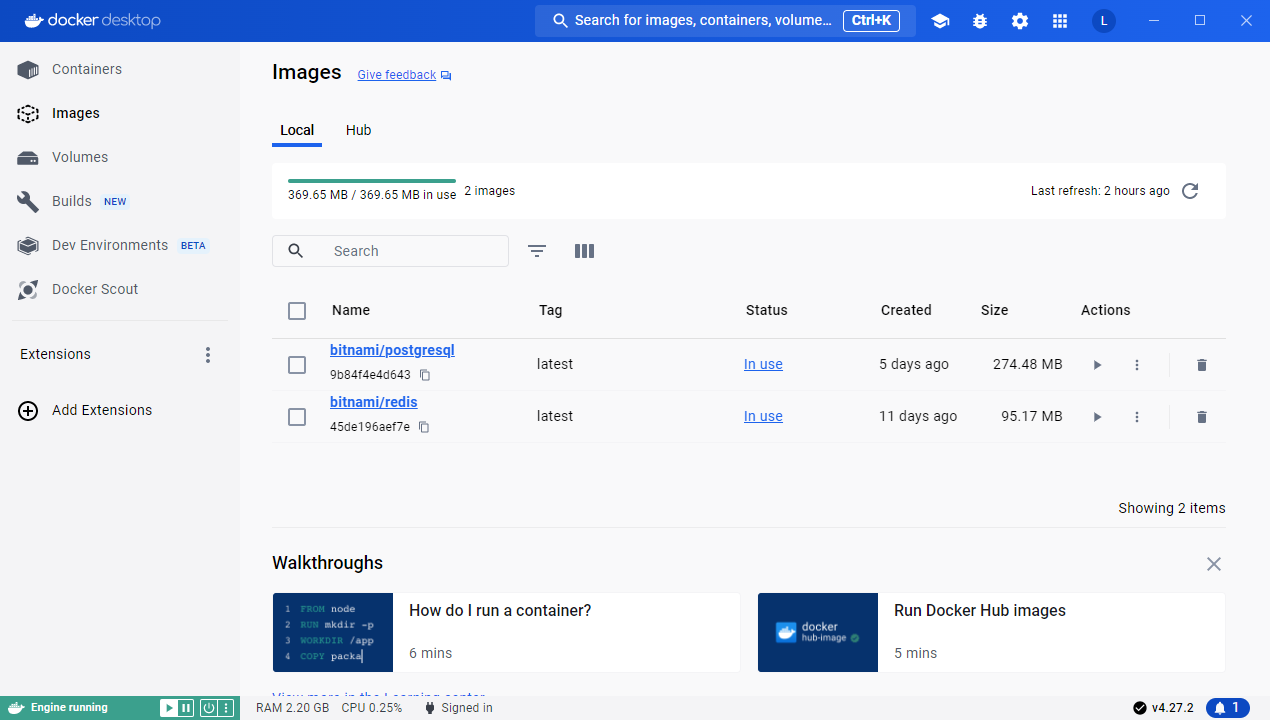Click the Add Extensions plus icon

pos(28,410)
